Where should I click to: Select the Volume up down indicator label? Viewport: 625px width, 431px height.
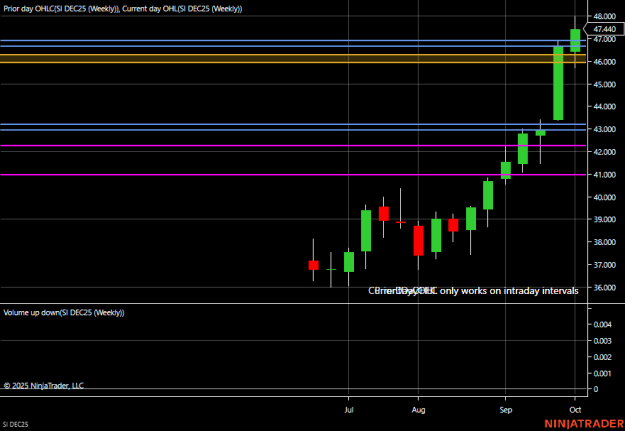pos(64,313)
